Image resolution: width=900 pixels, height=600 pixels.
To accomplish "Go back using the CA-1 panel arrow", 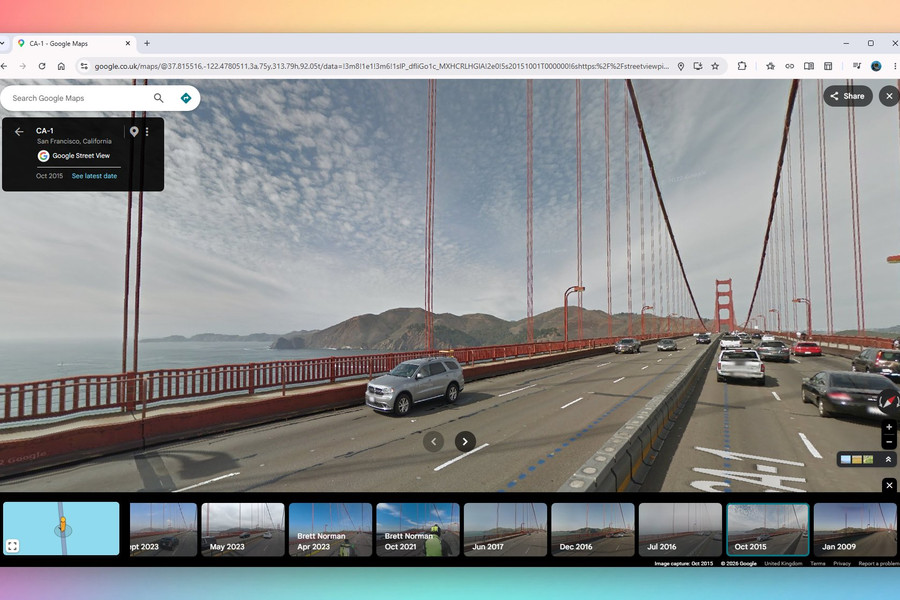I will pos(19,131).
